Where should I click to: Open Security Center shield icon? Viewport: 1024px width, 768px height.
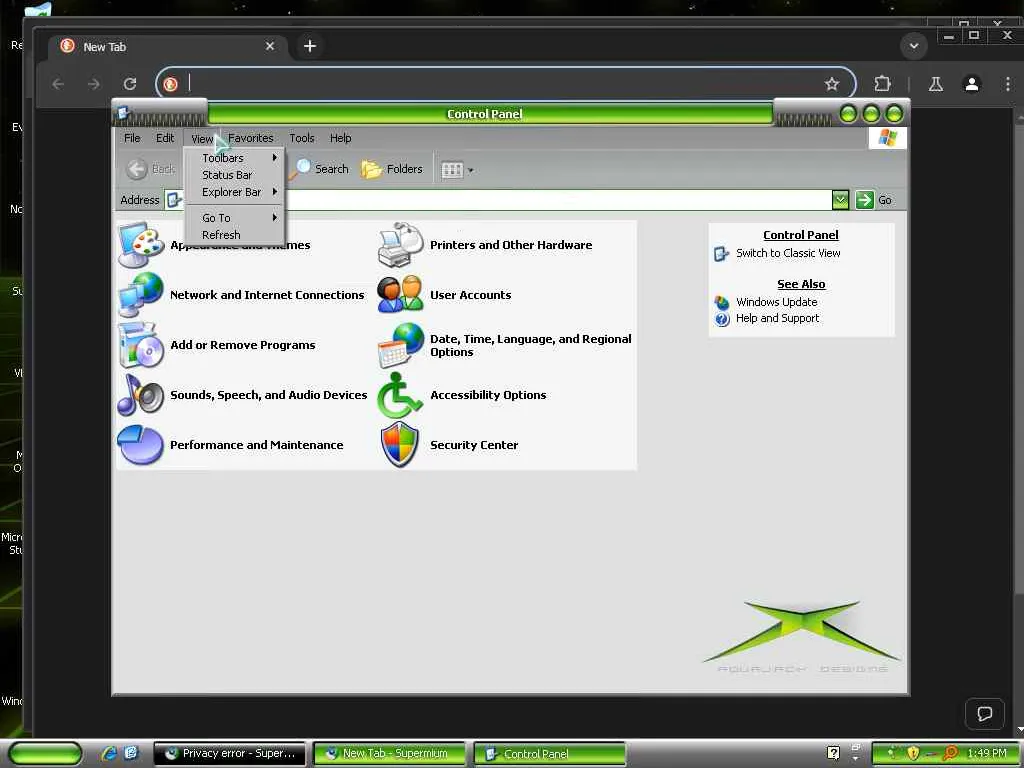click(x=400, y=445)
